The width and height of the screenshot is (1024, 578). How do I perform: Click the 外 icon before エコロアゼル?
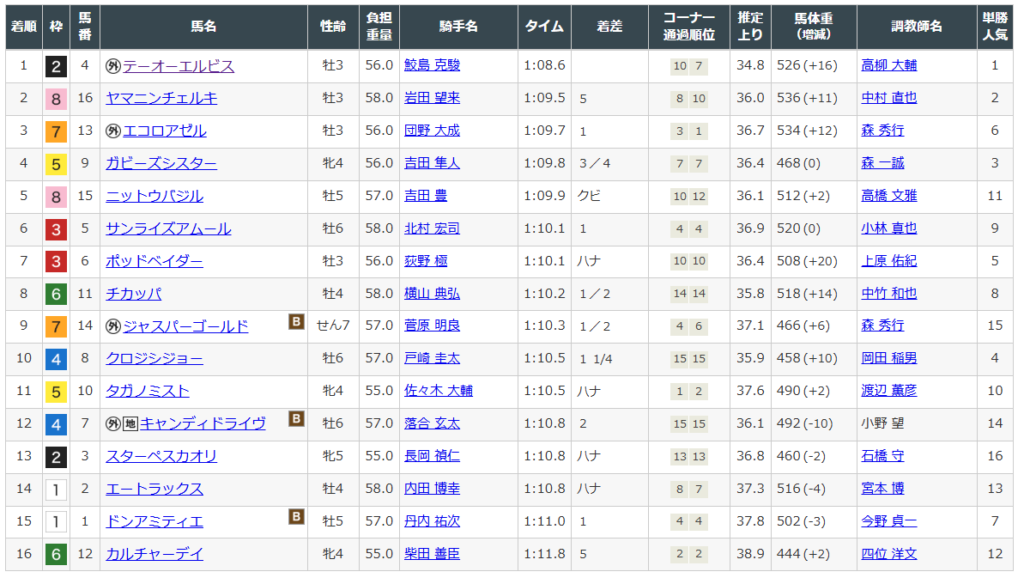pos(113,131)
